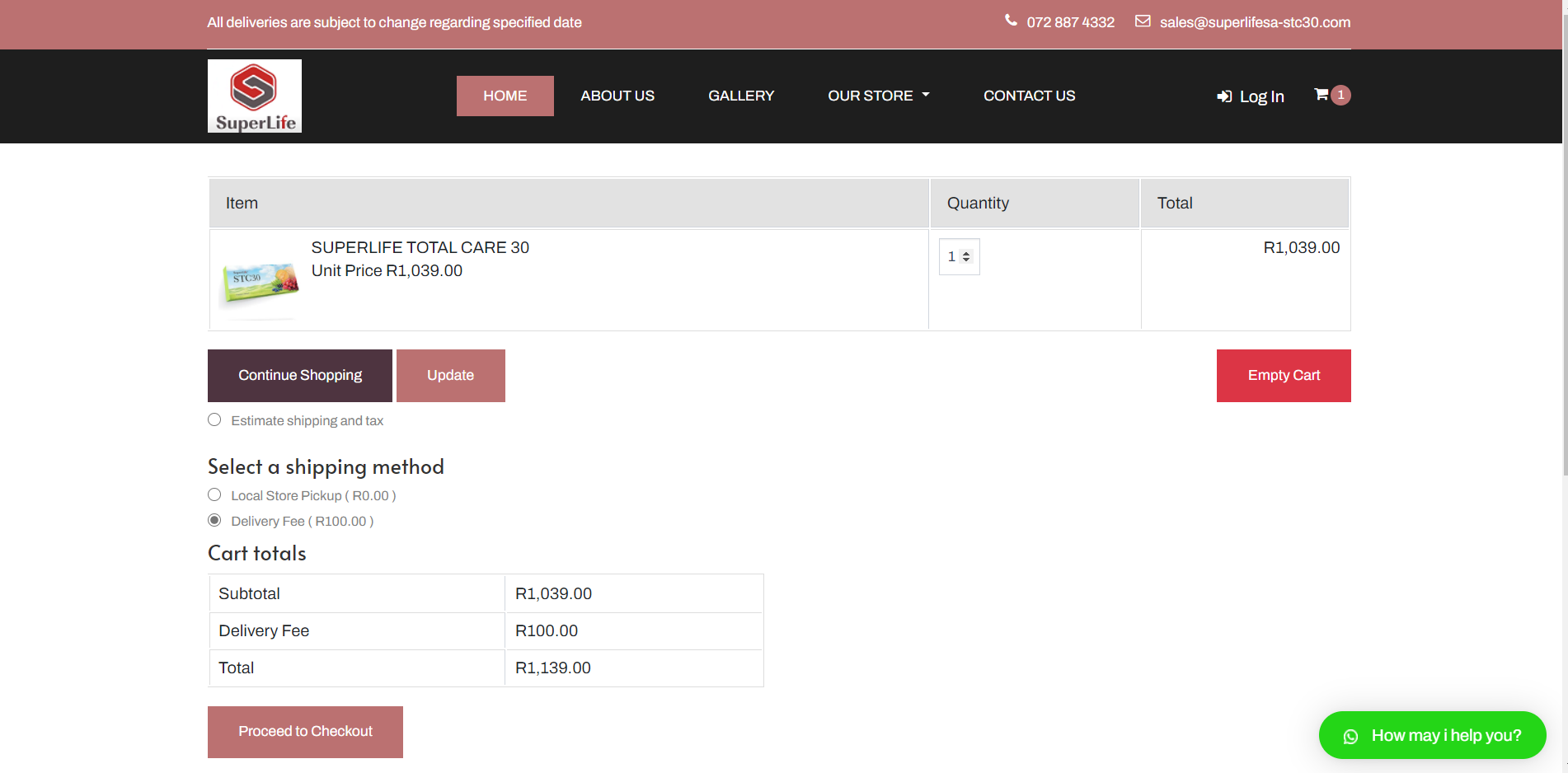Select Delivery Fee shipping method
Image resolution: width=1568 pixels, height=773 pixels.
pyautogui.click(x=214, y=521)
